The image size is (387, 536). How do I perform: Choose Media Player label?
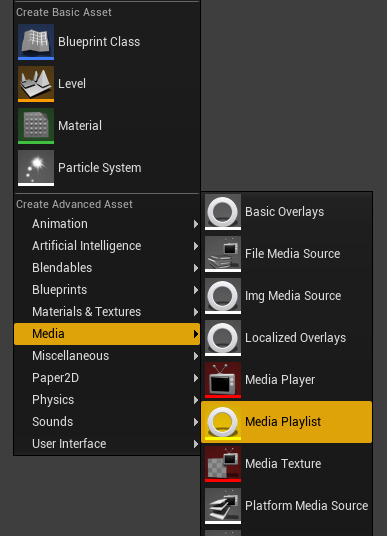click(x=280, y=380)
